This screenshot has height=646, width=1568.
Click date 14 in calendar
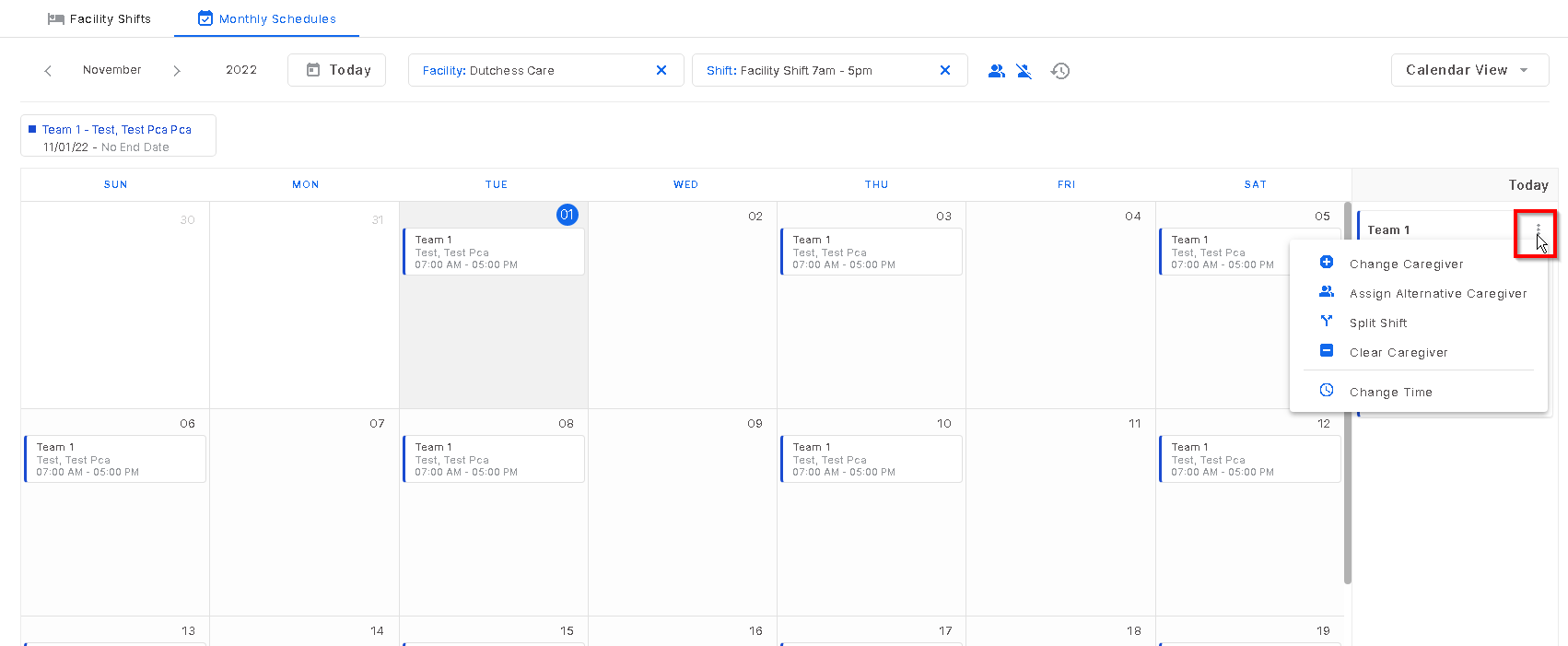[x=377, y=630]
